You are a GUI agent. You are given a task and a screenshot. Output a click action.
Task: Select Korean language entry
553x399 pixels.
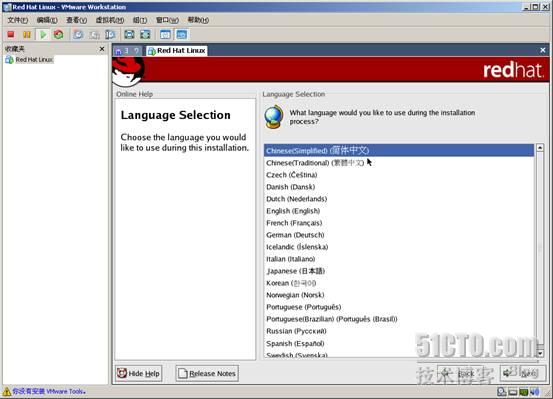point(399,283)
